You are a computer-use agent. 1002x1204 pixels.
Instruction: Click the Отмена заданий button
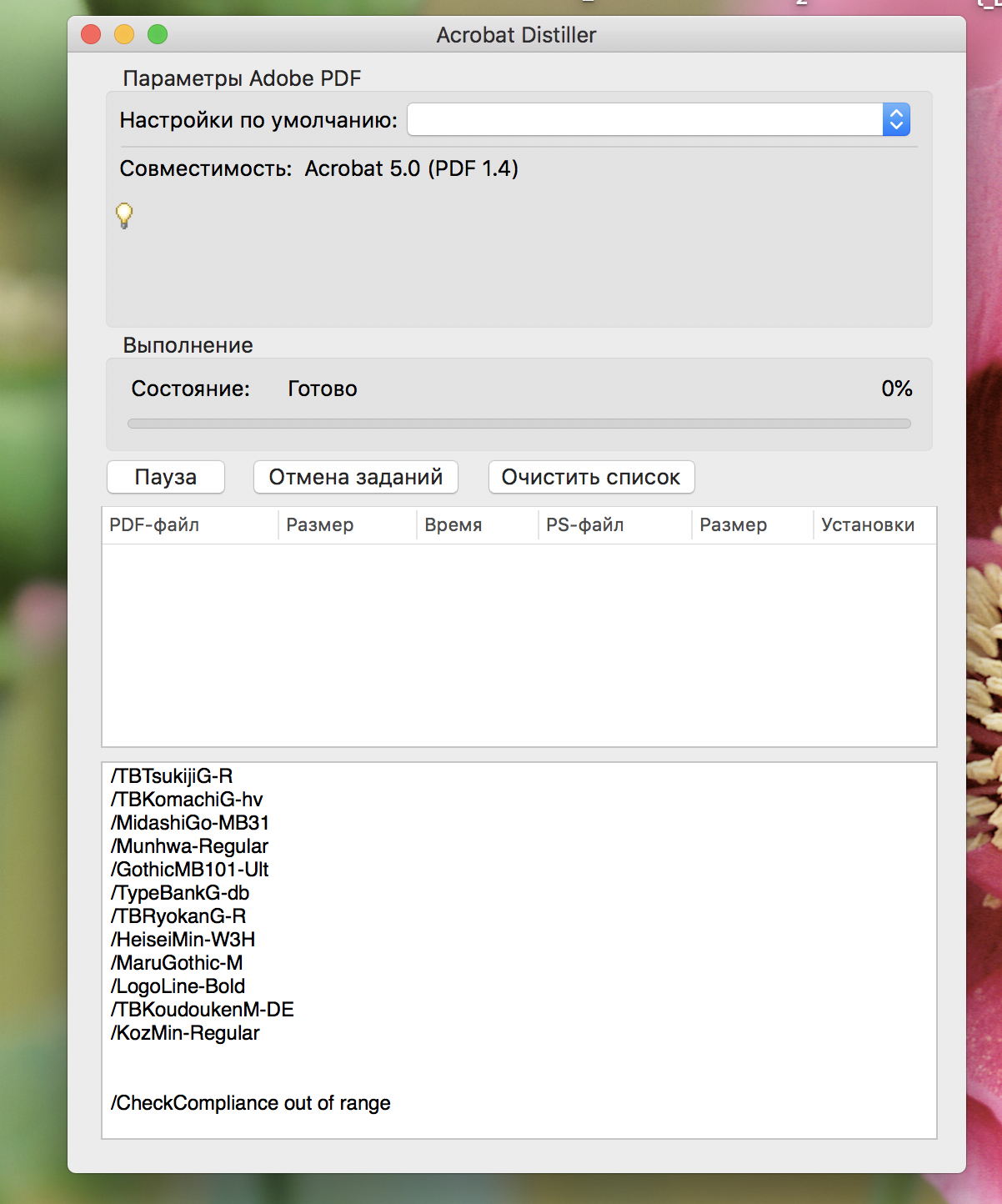(x=356, y=477)
